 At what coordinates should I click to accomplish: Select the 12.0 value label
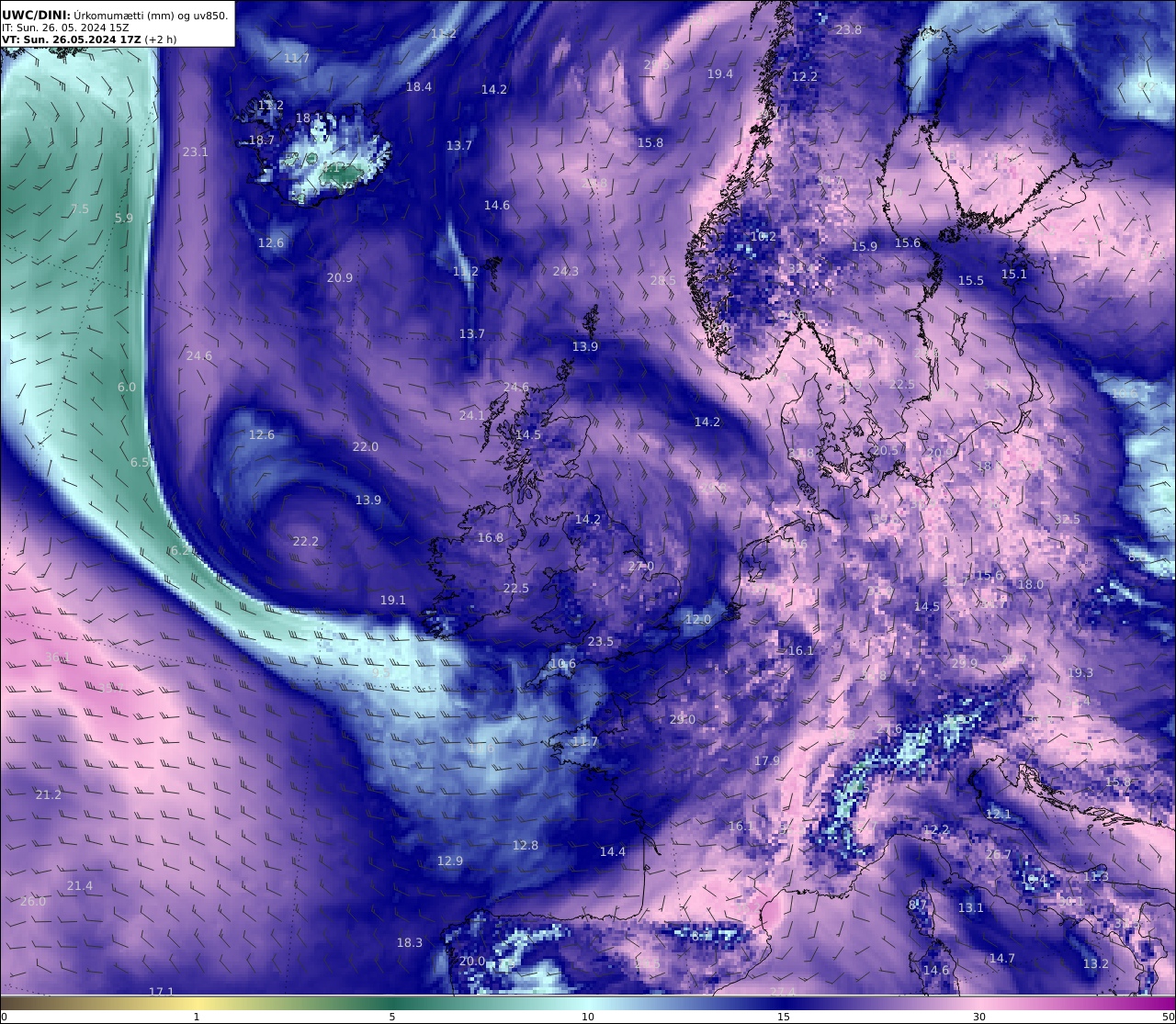698,620
